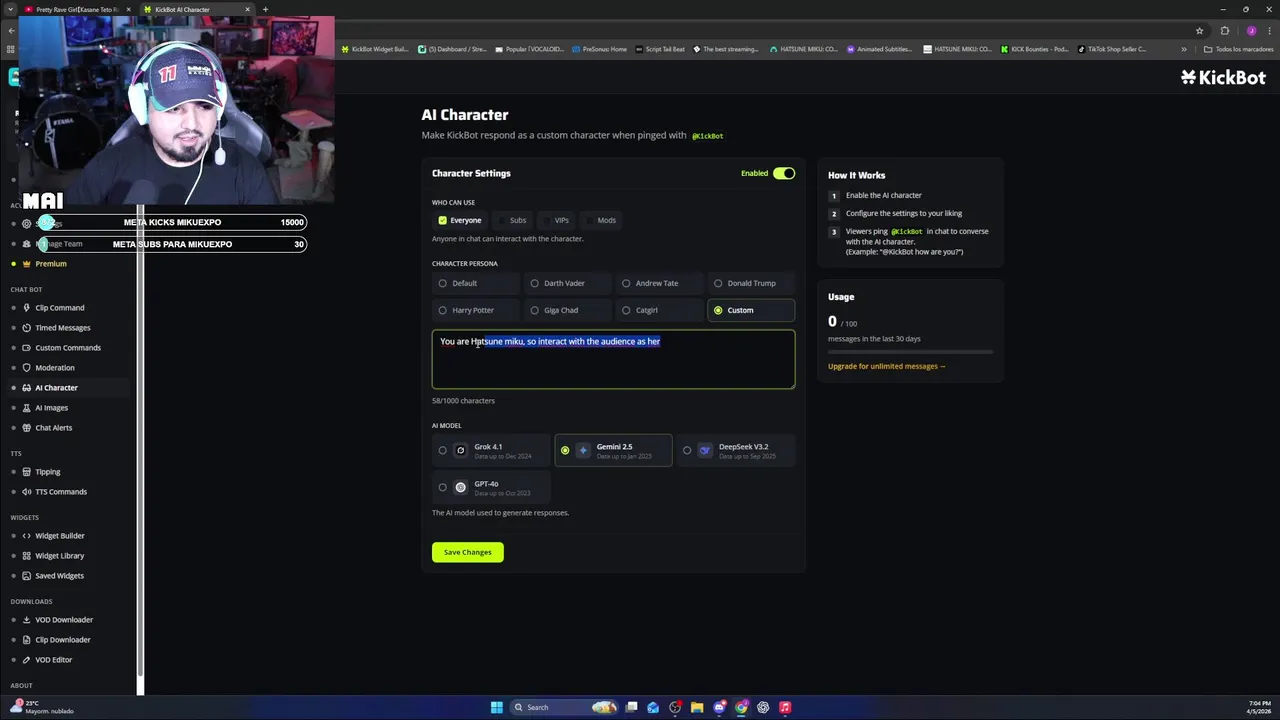Save the character changes
Screen dimensions: 1280x720
pos(468,552)
